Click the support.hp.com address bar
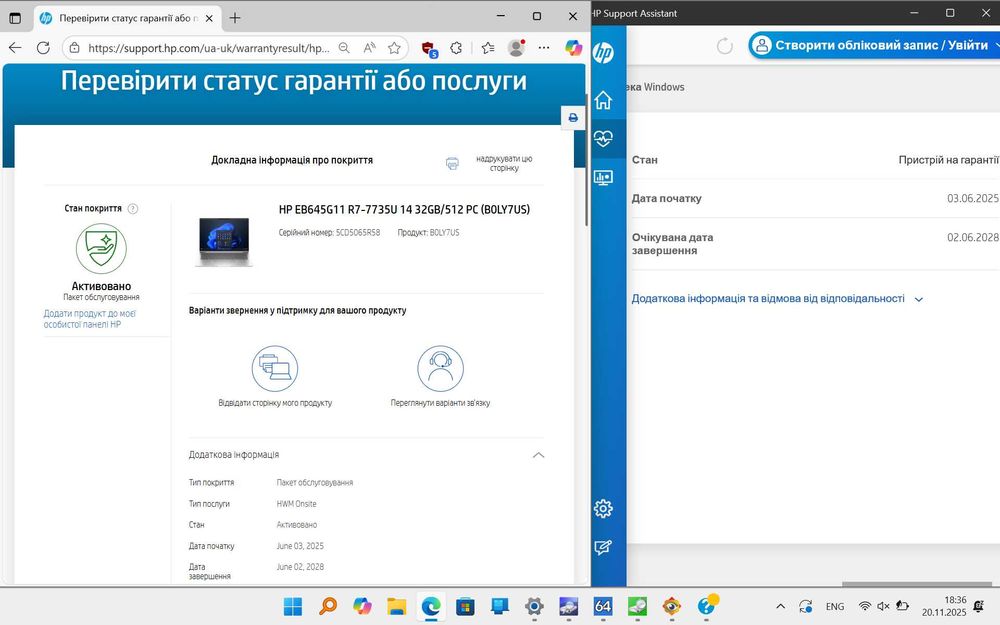Image resolution: width=1000 pixels, height=625 pixels. coord(209,48)
